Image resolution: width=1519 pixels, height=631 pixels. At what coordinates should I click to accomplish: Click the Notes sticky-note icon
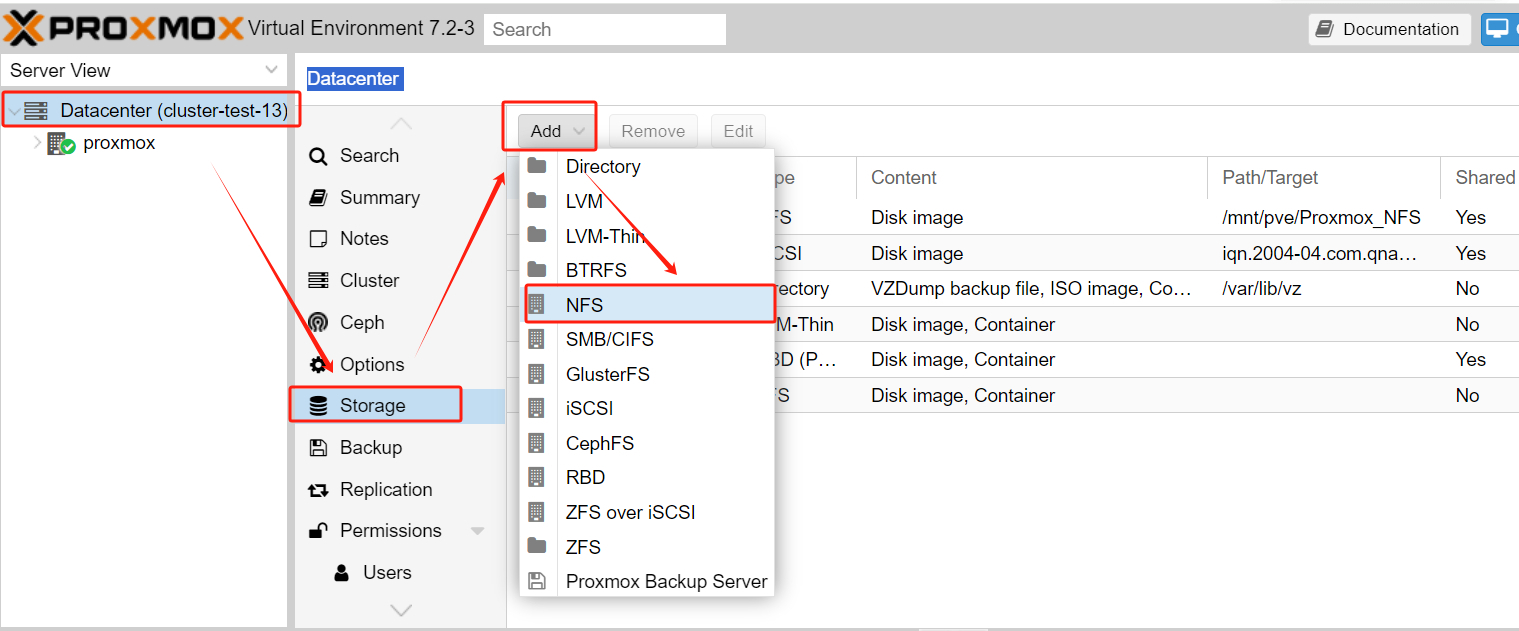318,239
